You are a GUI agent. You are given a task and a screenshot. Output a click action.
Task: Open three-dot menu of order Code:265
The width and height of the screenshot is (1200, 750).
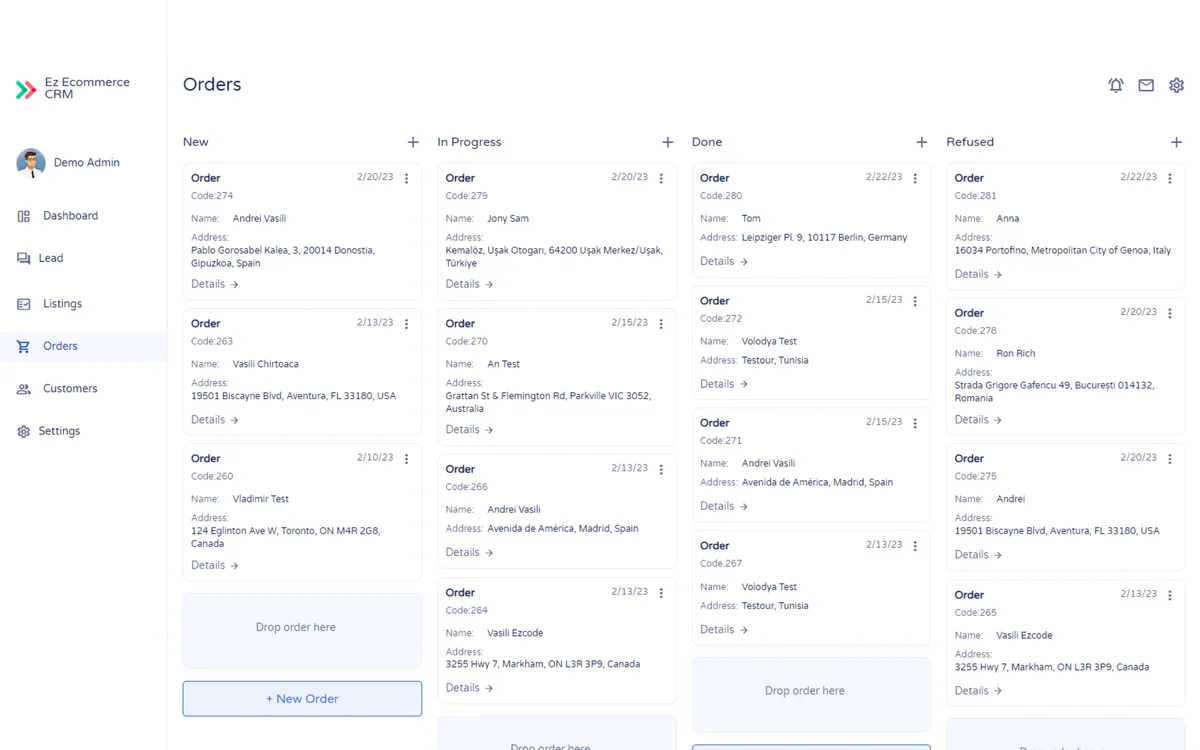click(1170, 596)
